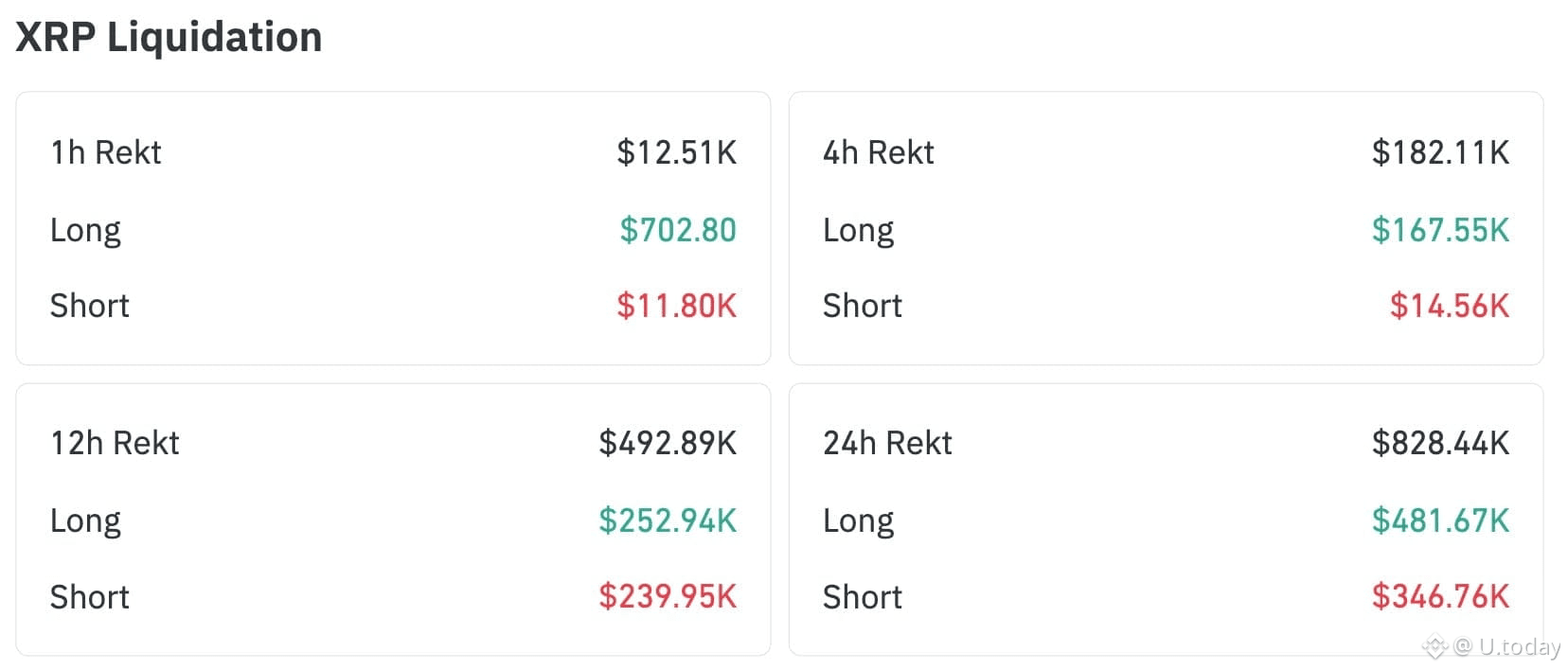Open the U.today watermark link

click(x=1519, y=647)
